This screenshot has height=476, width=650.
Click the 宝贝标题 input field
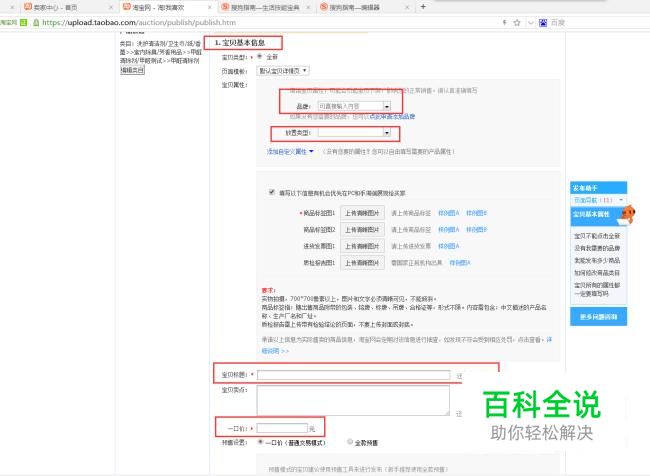354,375
